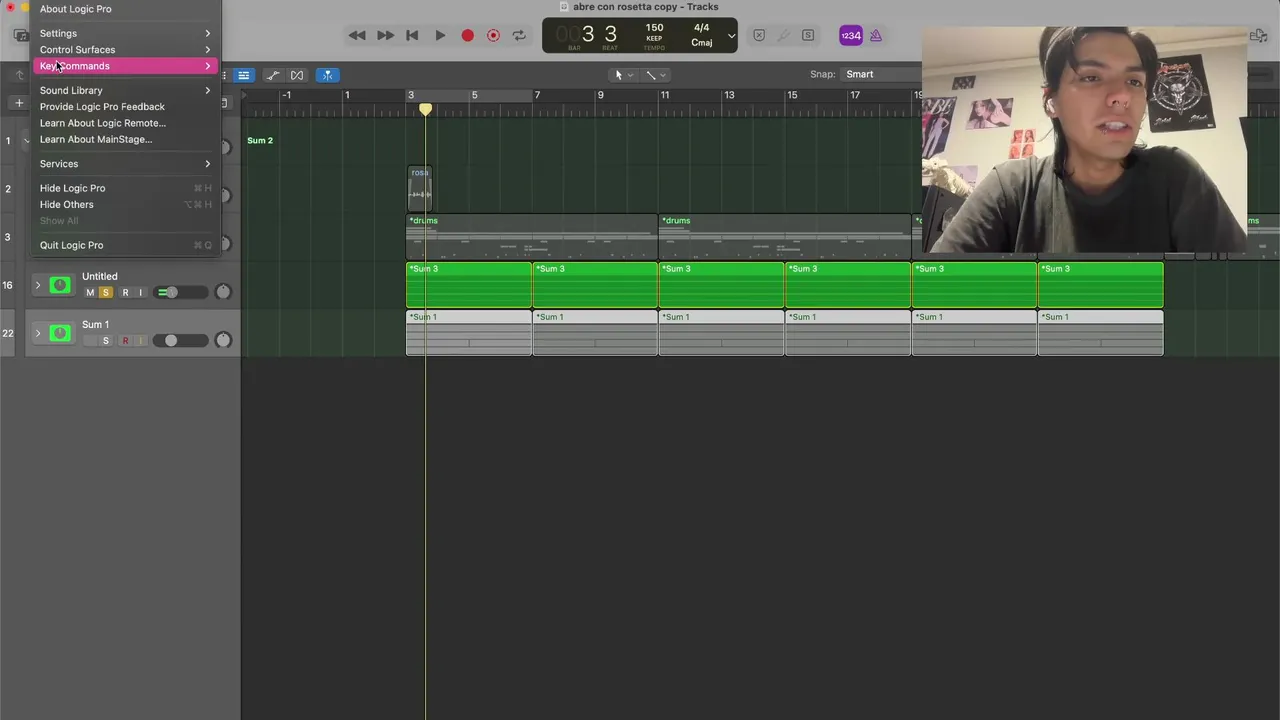1280x720 pixels.
Task: Open the Control Surfaces submenu
Action: pyautogui.click(x=125, y=49)
